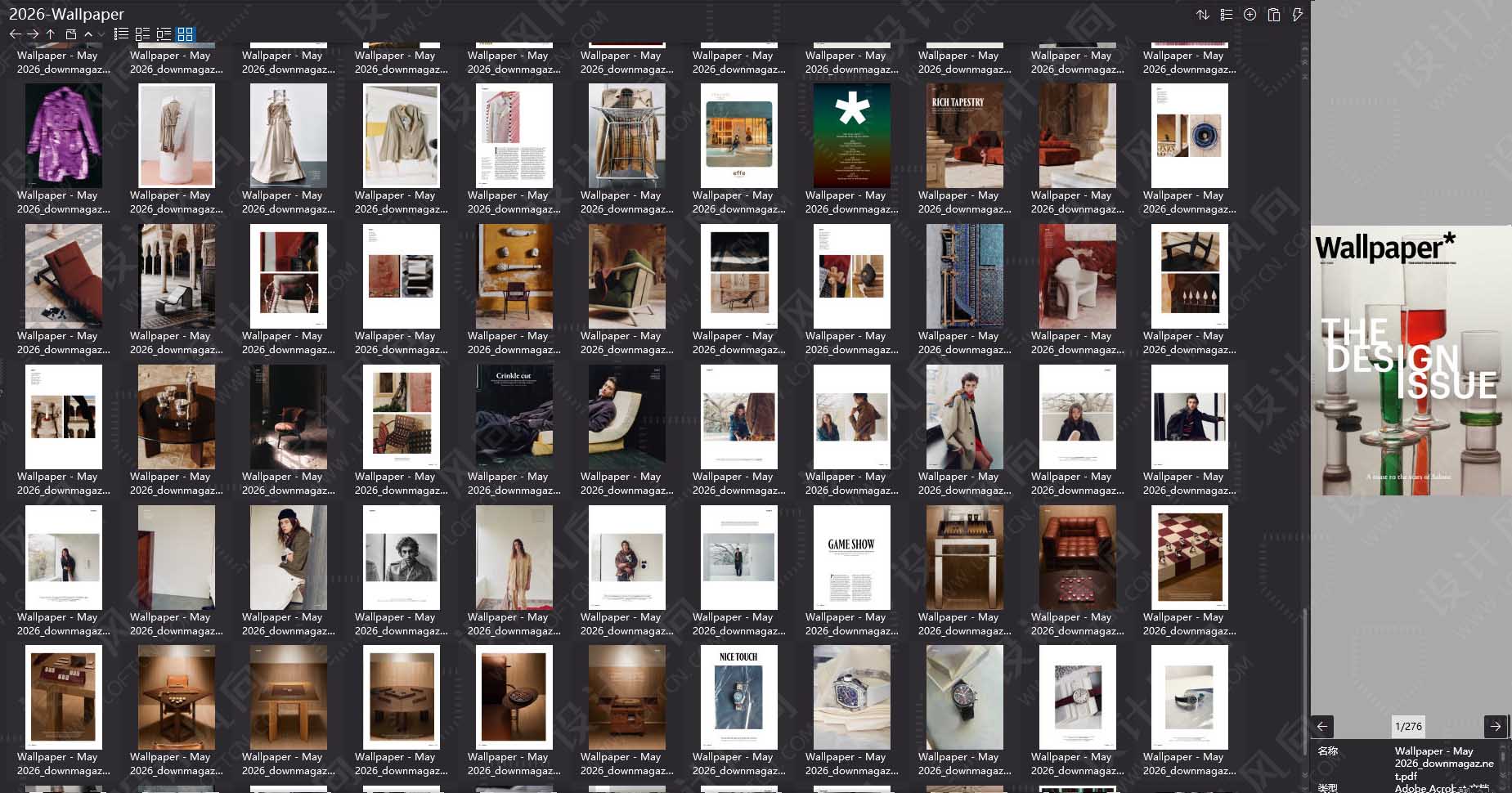The width and height of the screenshot is (1512, 793).
Task: Open the sort order options
Action: point(1202,15)
